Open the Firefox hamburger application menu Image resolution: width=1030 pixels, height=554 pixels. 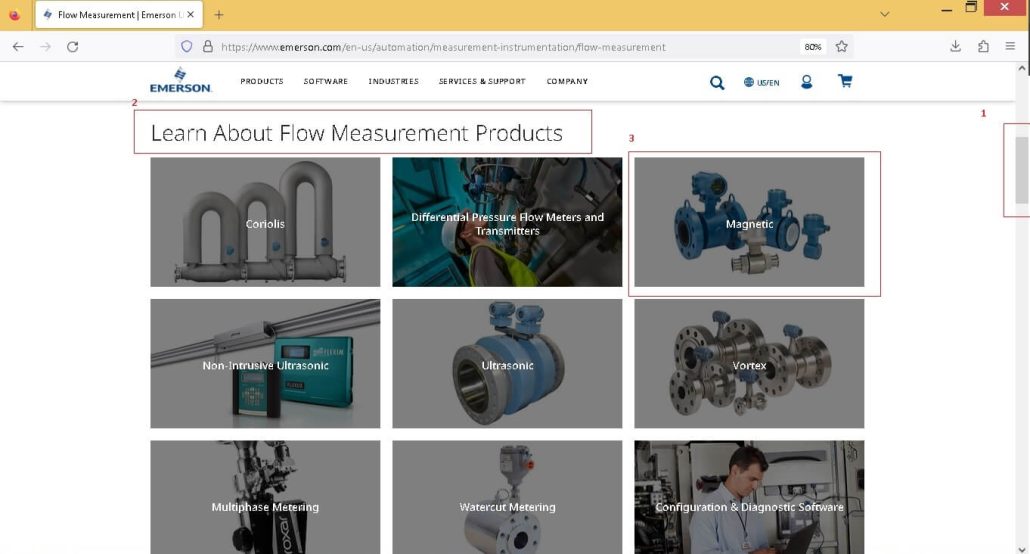click(x=1010, y=46)
